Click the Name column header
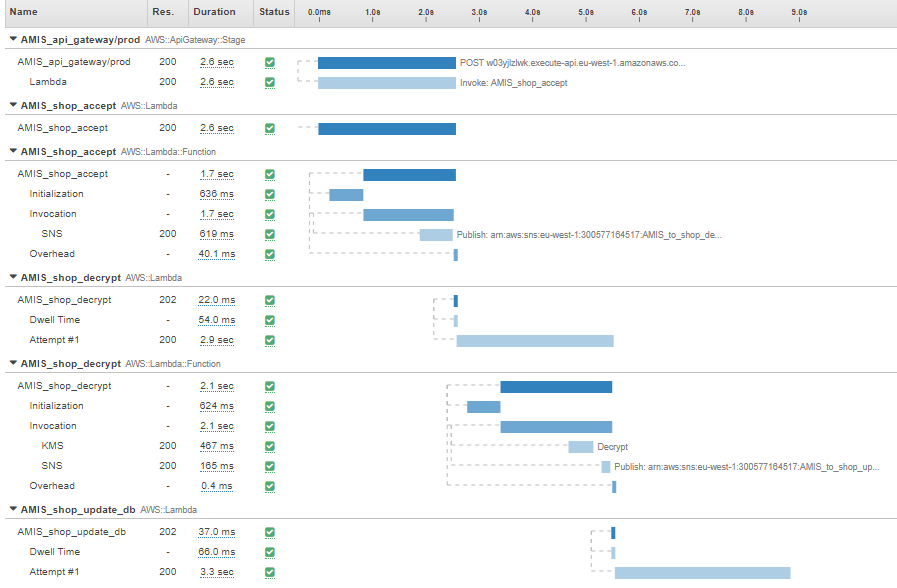897x588 pixels. click(23, 12)
